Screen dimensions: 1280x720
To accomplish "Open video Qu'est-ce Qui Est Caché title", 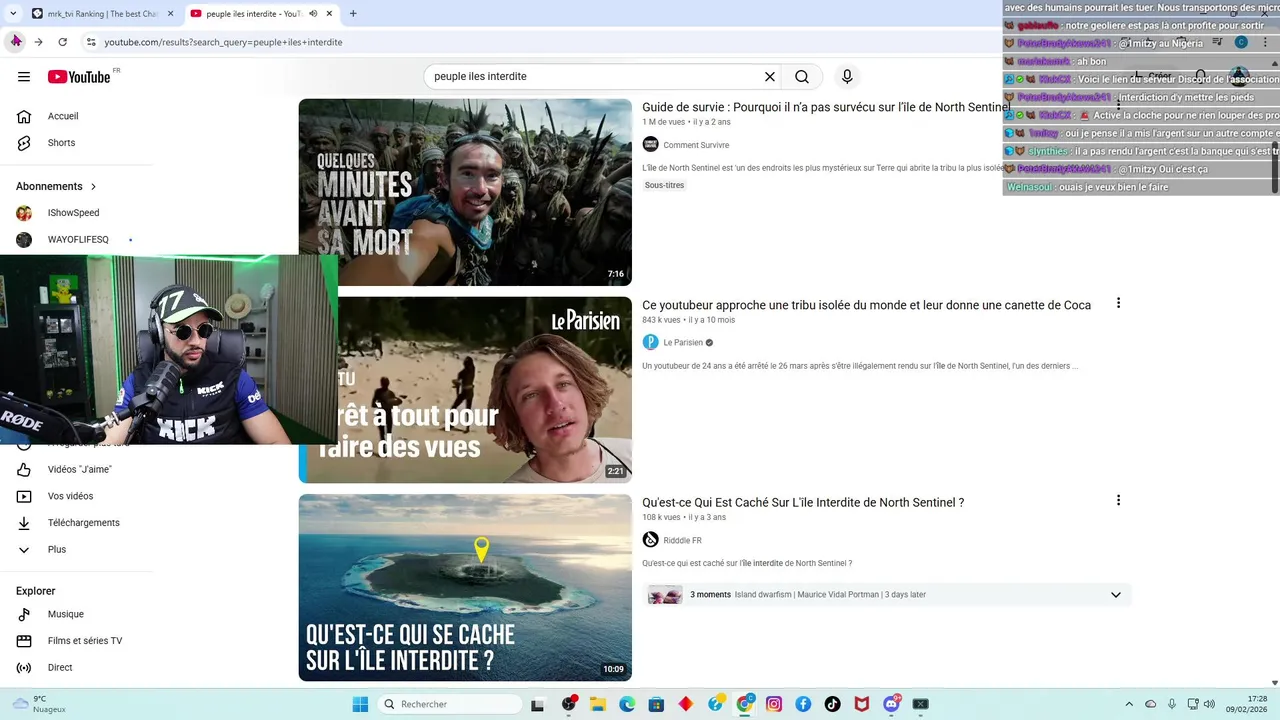I will click(x=803, y=503).
